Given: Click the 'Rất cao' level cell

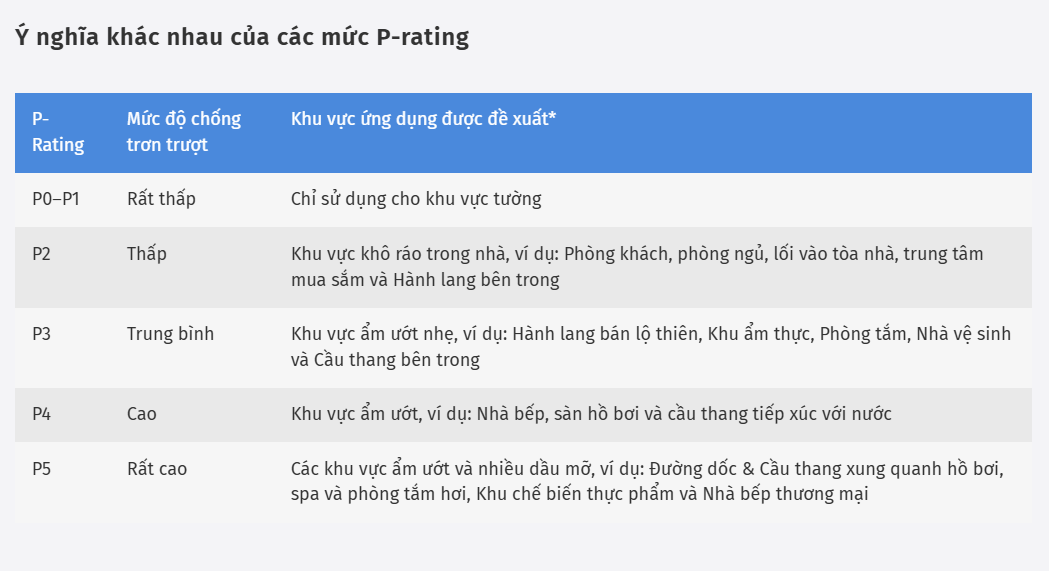Looking at the screenshot, I should tap(157, 469).
